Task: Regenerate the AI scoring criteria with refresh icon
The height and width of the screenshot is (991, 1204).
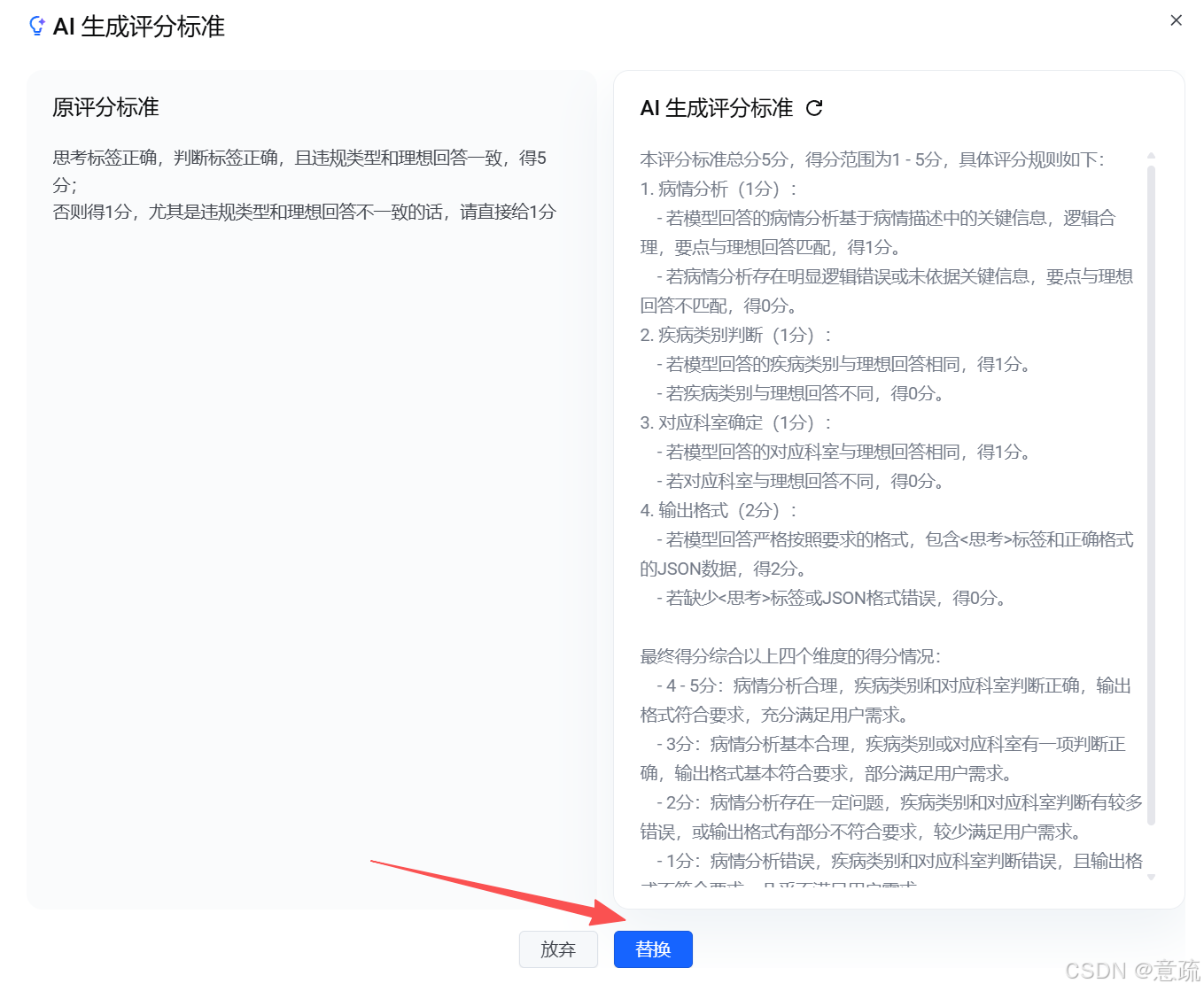Action: [x=814, y=109]
